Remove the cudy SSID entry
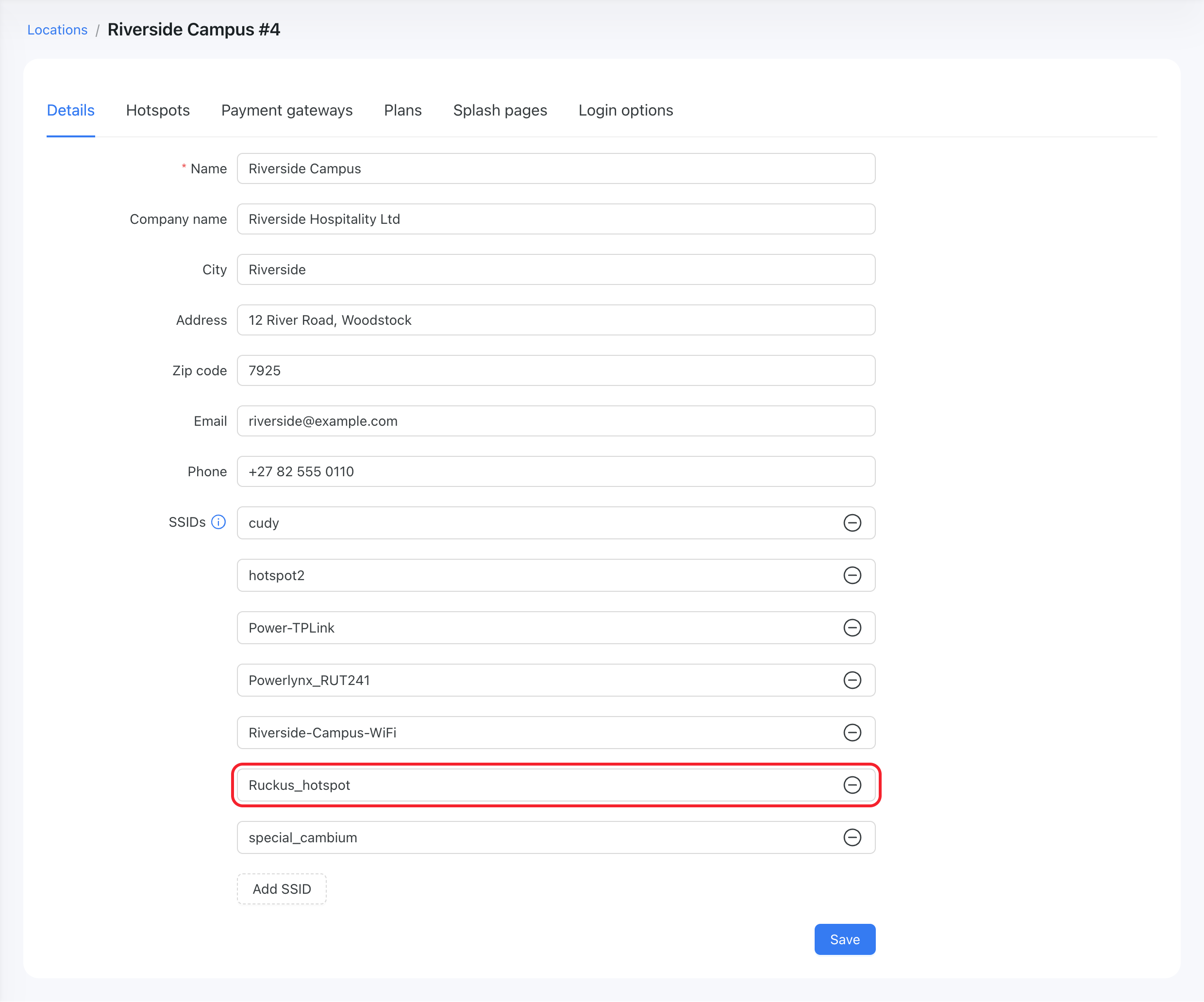 click(852, 523)
